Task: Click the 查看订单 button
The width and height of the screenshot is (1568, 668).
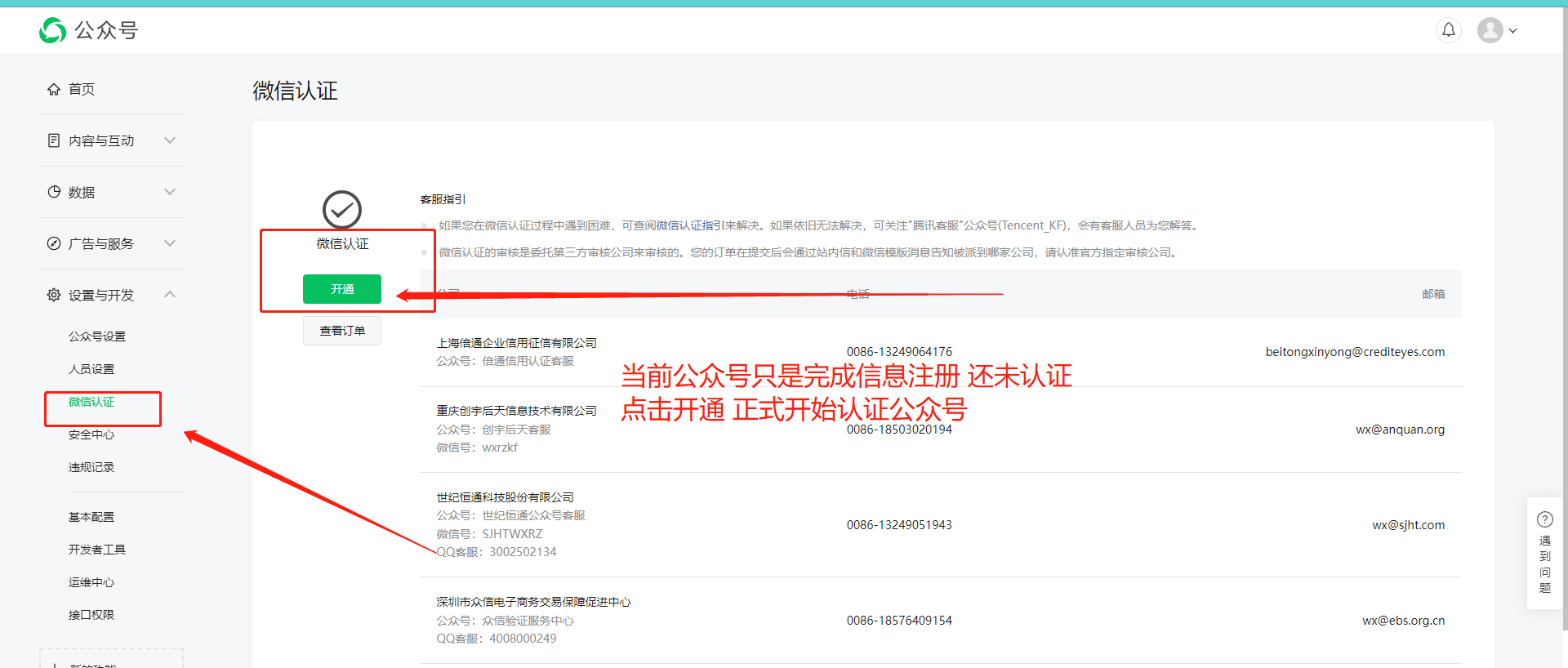Action: (342, 331)
